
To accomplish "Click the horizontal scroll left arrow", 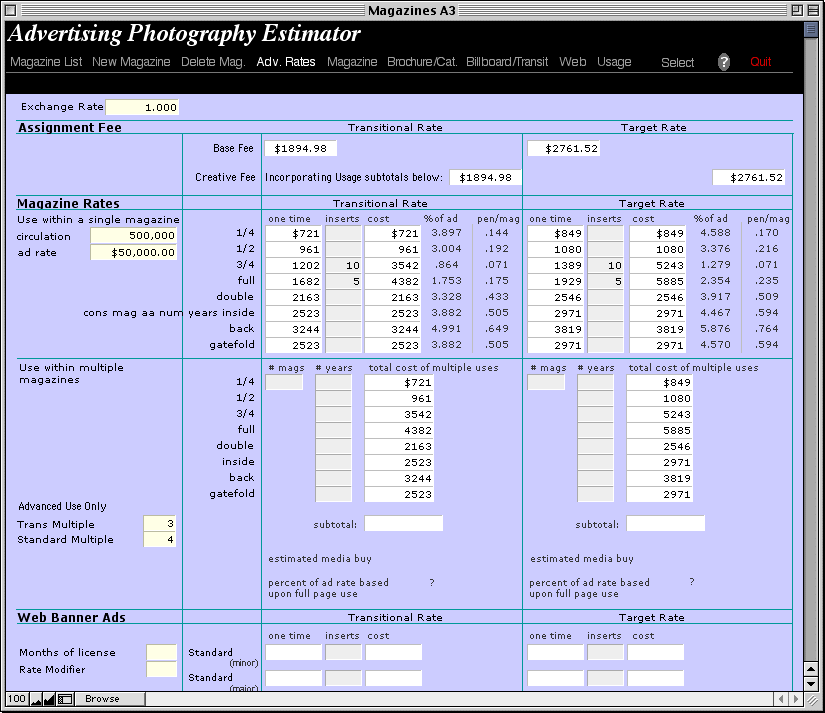I will 781,699.
